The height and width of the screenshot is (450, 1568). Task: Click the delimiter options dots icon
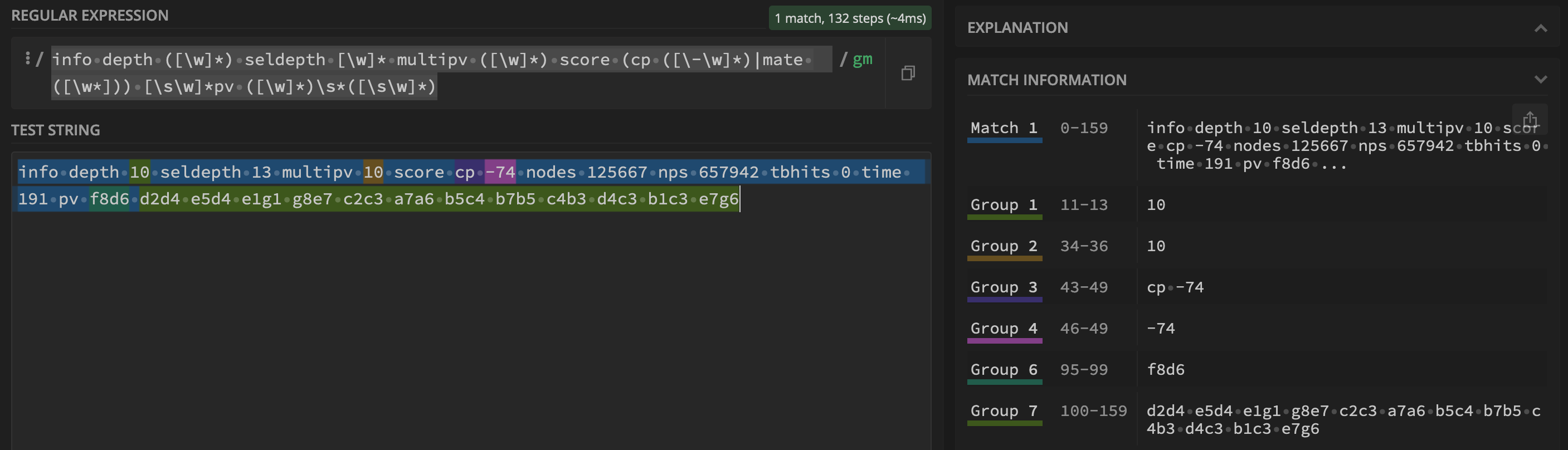27,58
